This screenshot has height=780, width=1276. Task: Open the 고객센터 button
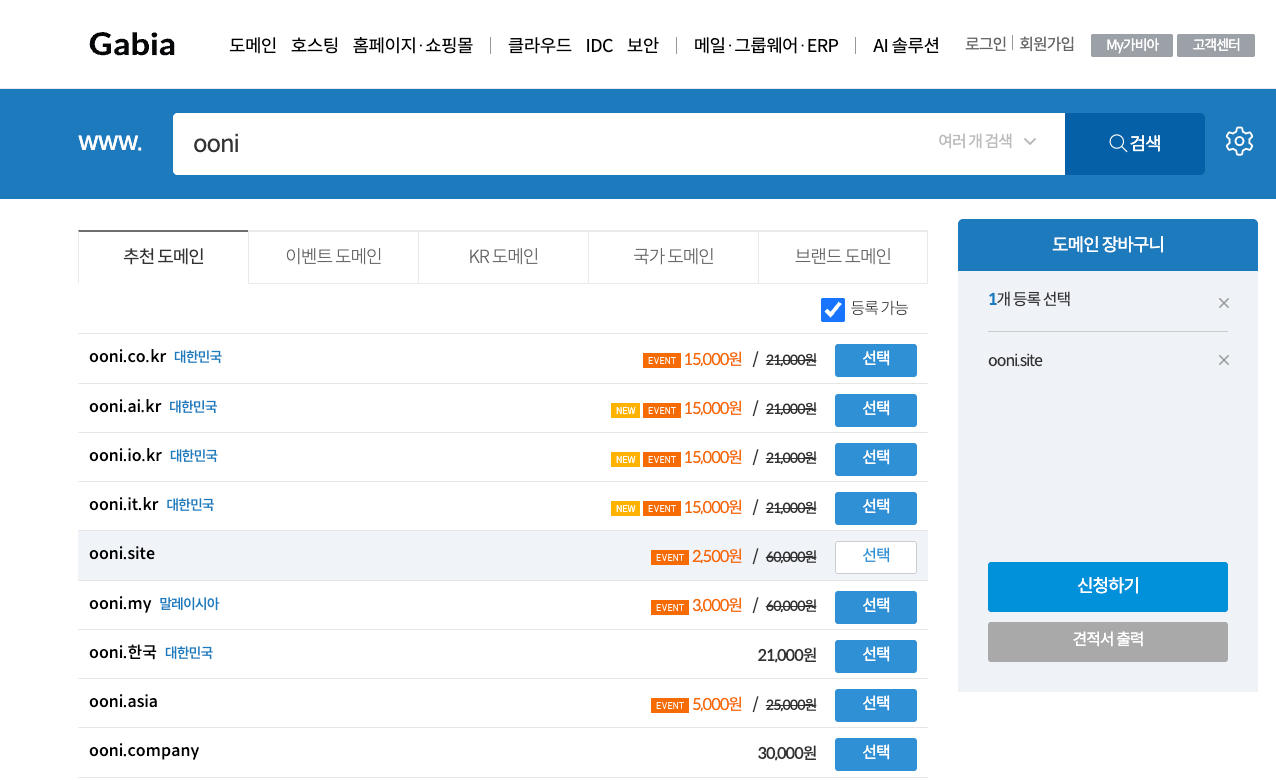(1216, 45)
